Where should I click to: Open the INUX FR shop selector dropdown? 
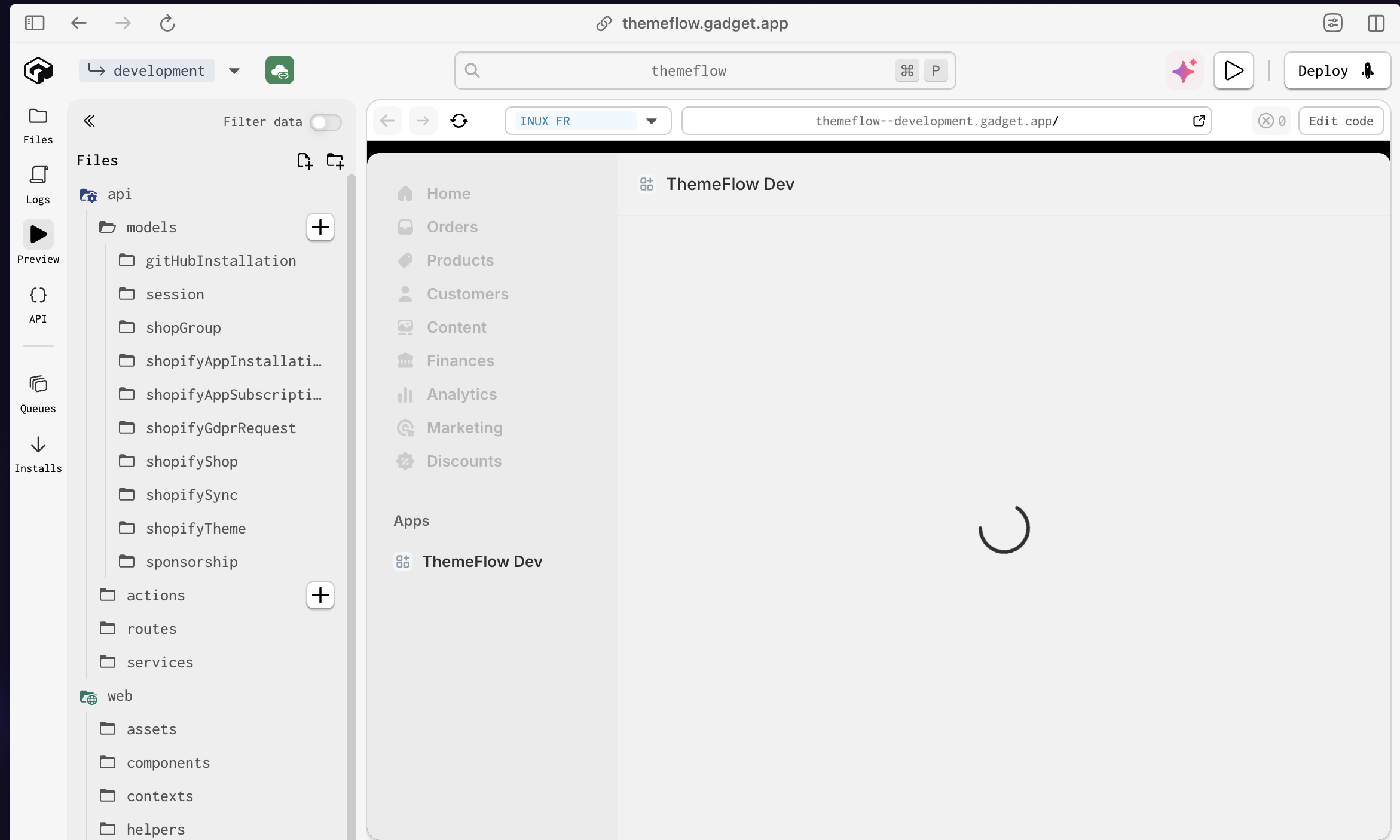[588, 121]
